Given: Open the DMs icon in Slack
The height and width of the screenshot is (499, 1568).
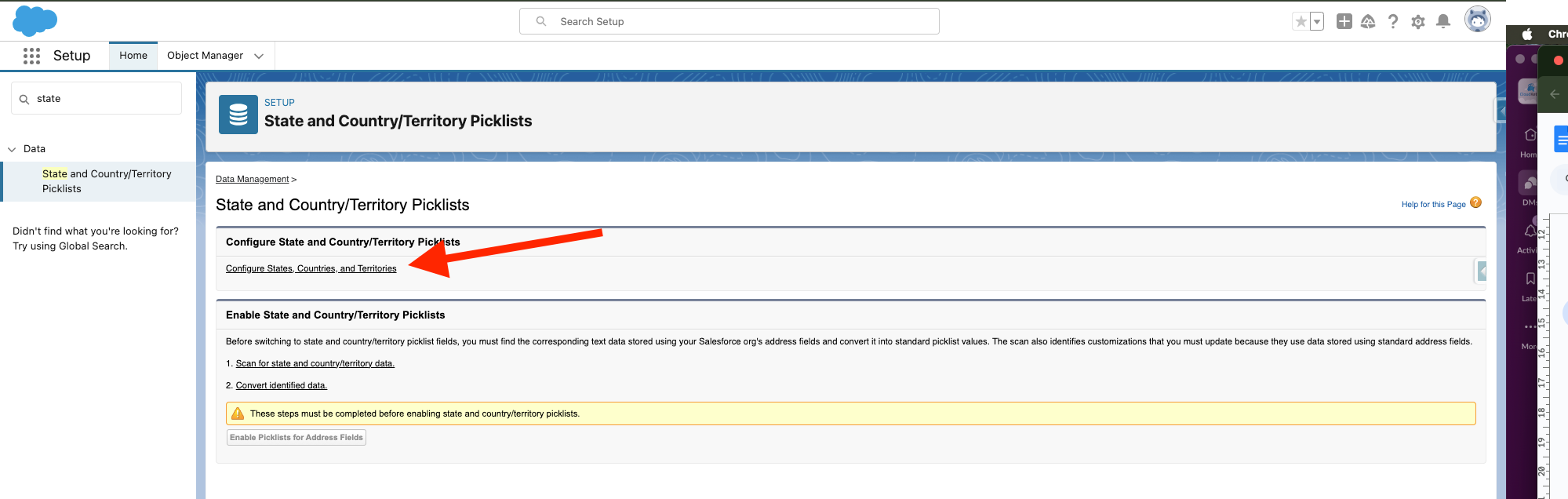Looking at the screenshot, I should [1529, 183].
